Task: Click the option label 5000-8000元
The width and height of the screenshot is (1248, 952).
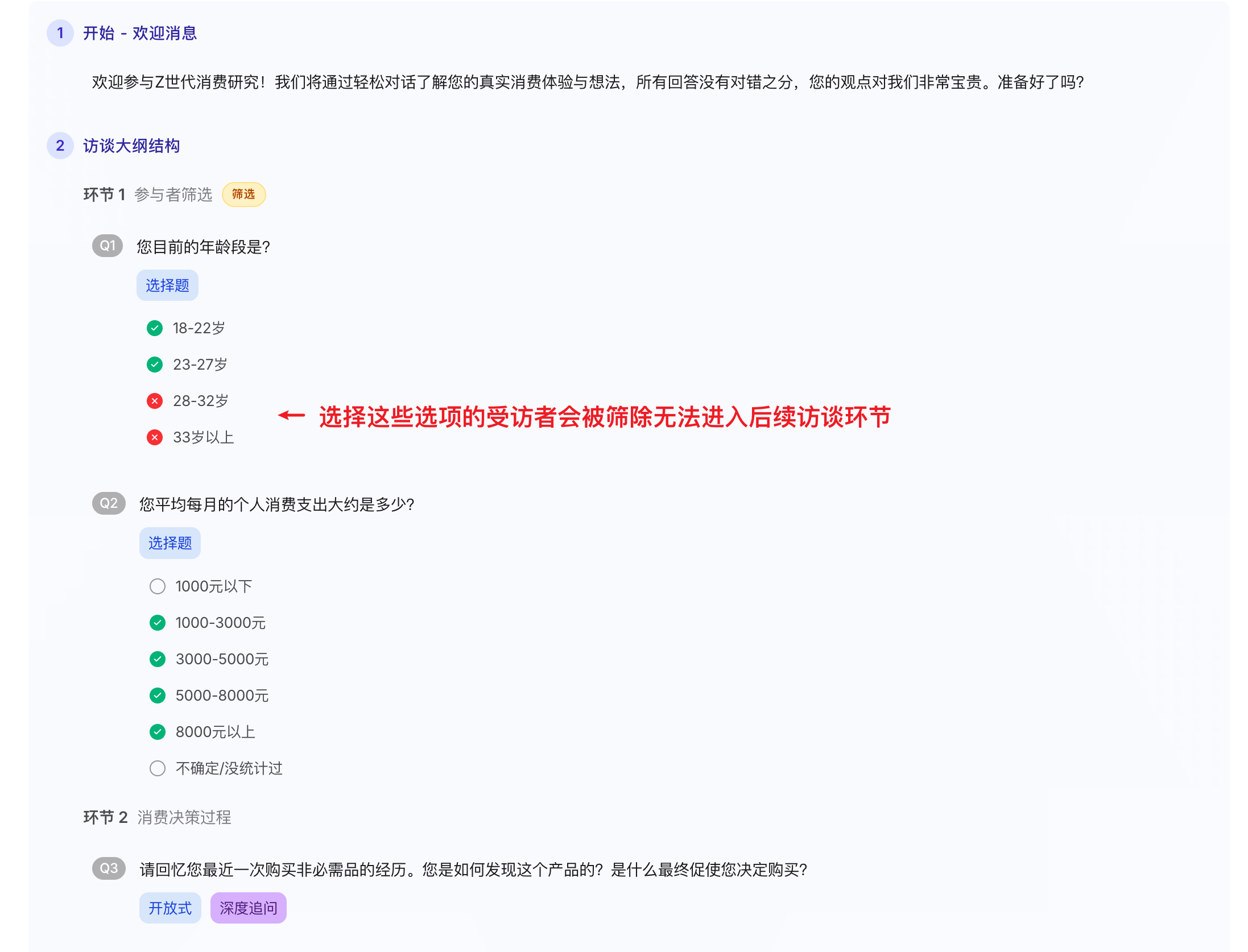Action: pos(222,696)
